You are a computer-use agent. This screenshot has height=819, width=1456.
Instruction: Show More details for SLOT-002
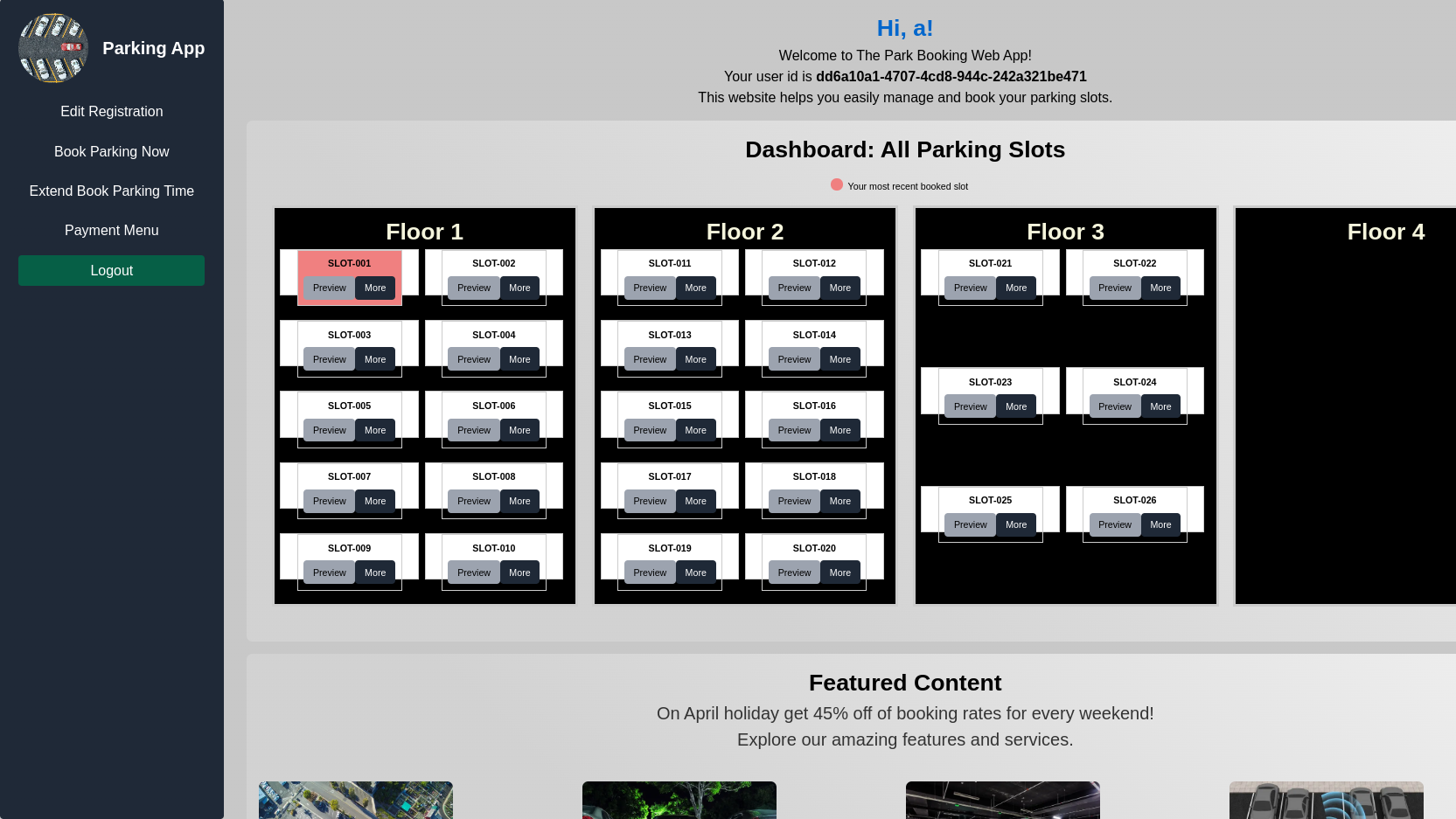pos(519,288)
